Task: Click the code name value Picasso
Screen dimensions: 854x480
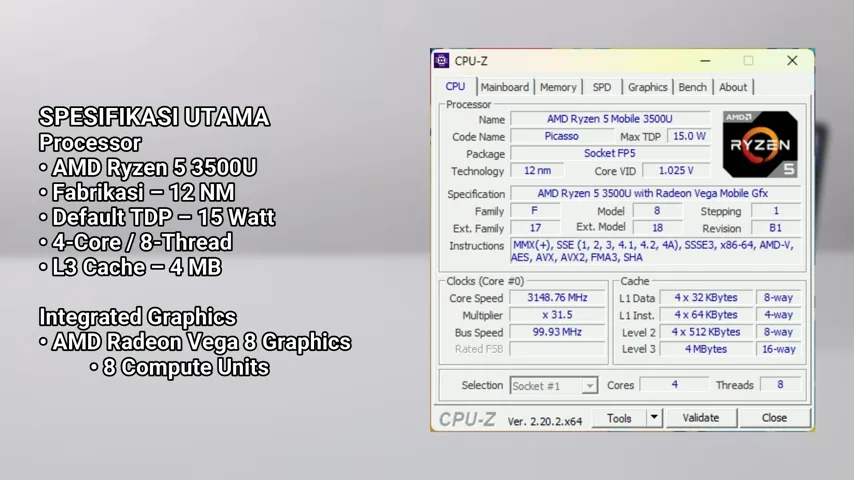Action: (x=562, y=136)
